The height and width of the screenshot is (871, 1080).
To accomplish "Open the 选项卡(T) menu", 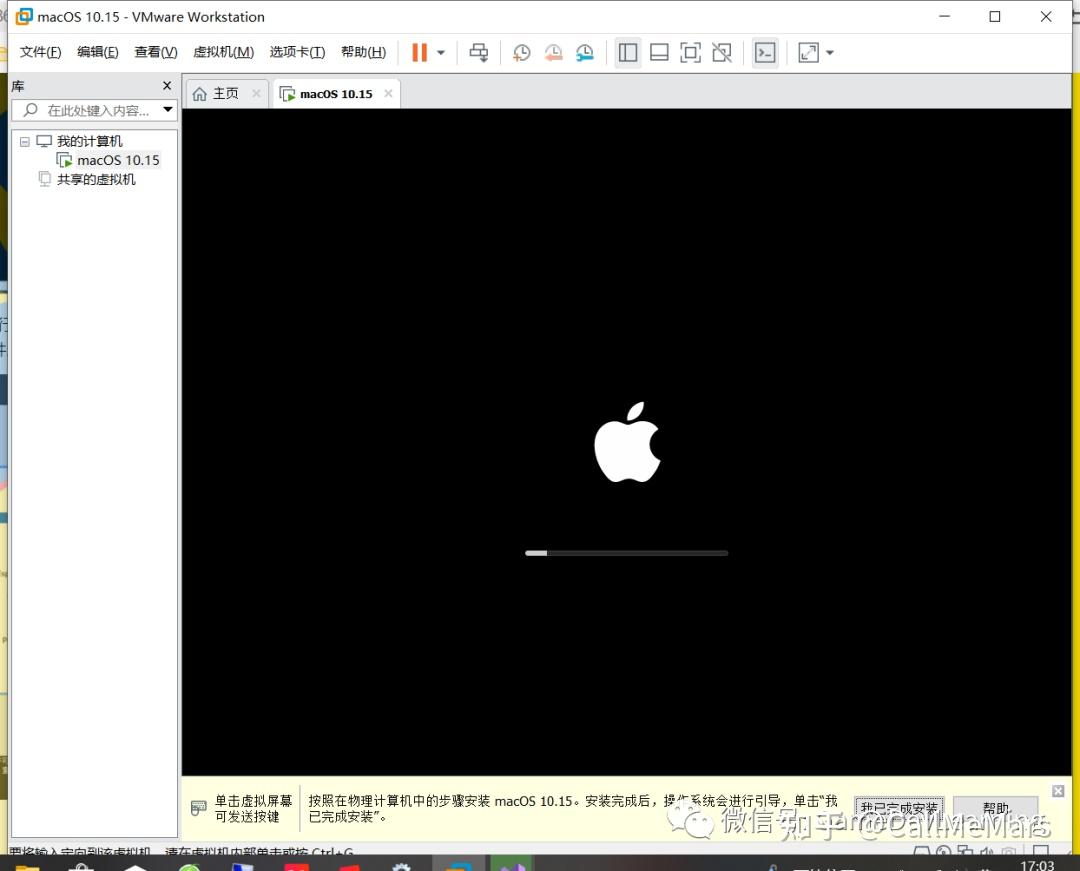I will pyautogui.click(x=297, y=52).
